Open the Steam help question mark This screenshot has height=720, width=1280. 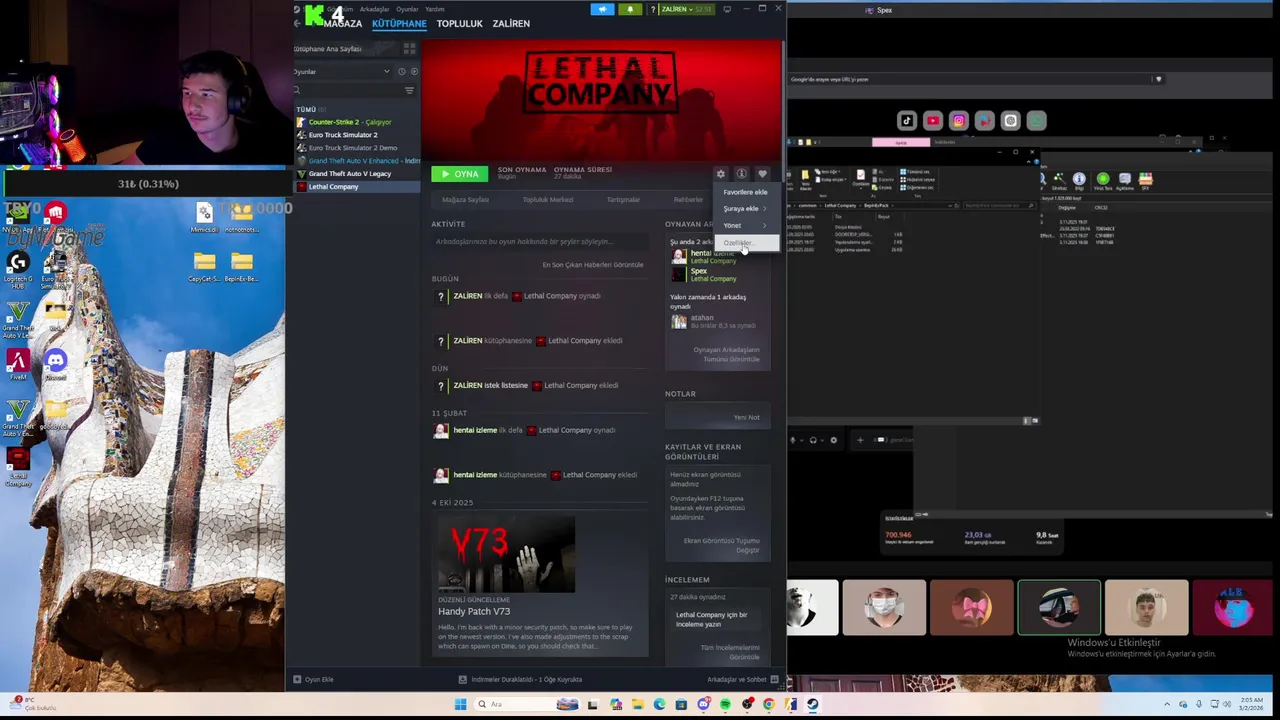[x=654, y=9]
